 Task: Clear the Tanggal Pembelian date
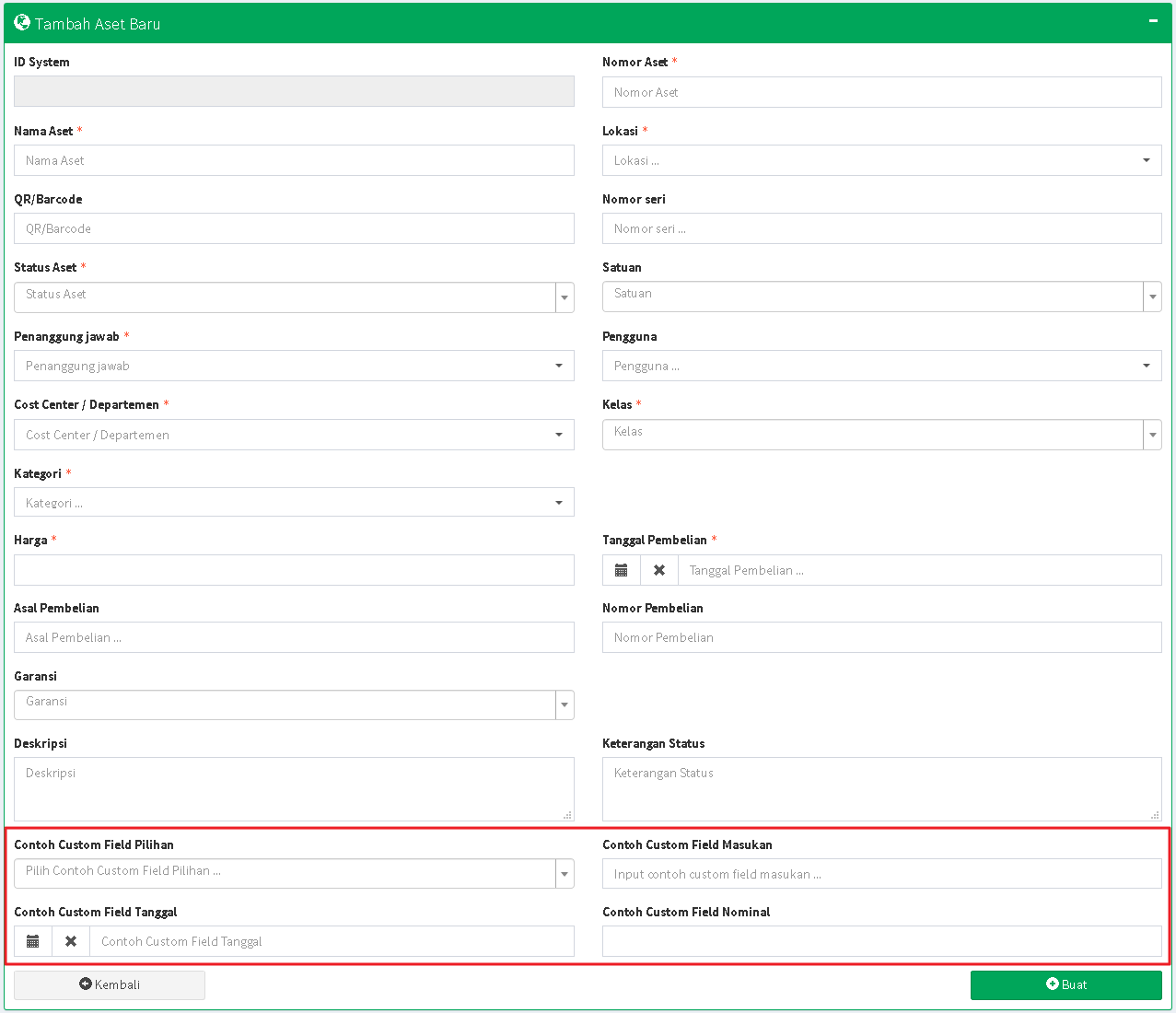tap(659, 570)
